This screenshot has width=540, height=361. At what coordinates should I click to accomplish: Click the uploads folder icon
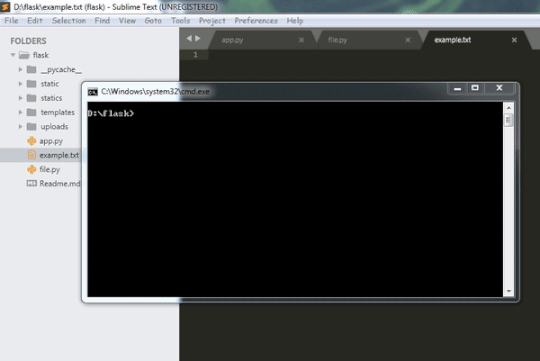click(x=32, y=126)
